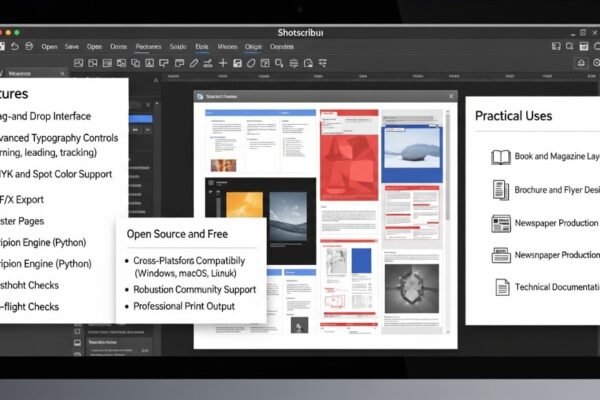Click the brochure pages icon in Practical Uses
600x400 pixels.
(x=501, y=190)
